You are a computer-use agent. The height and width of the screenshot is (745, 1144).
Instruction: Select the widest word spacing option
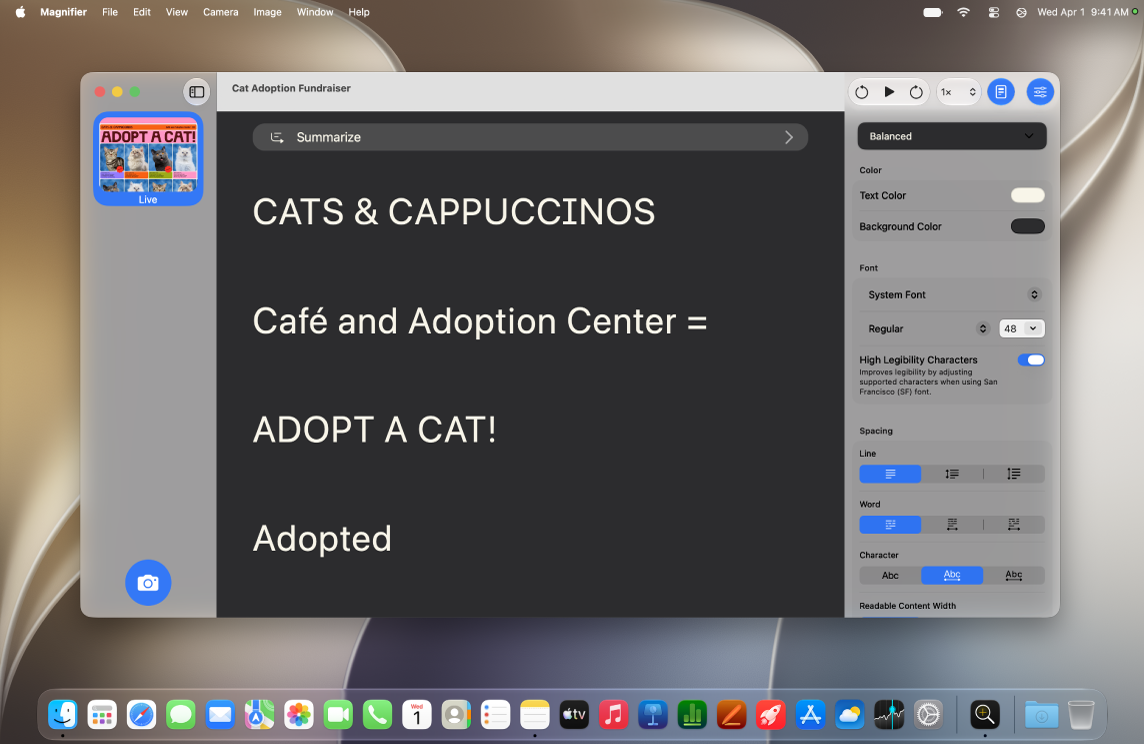click(x=1013, y=525)
